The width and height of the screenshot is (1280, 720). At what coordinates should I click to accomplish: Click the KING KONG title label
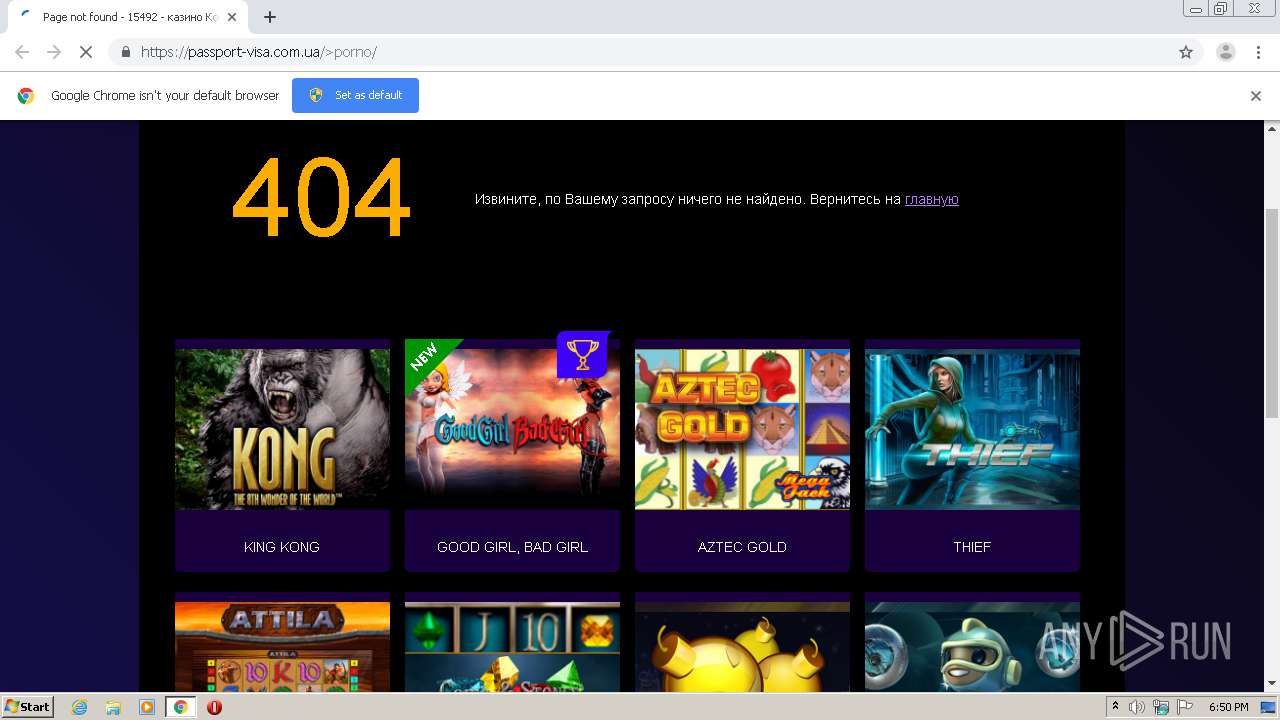(282, 547)
